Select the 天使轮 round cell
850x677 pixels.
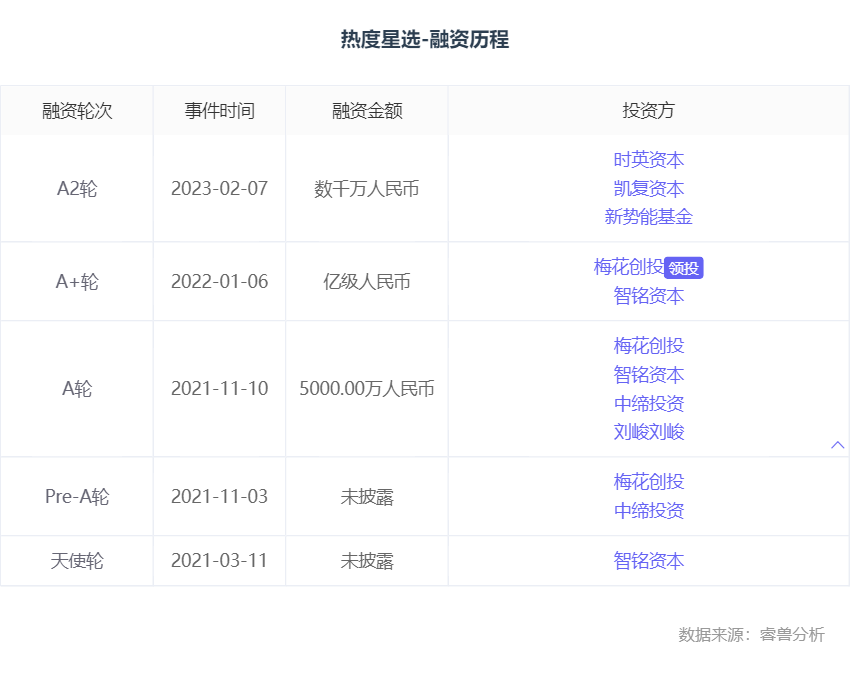point(77,560)
